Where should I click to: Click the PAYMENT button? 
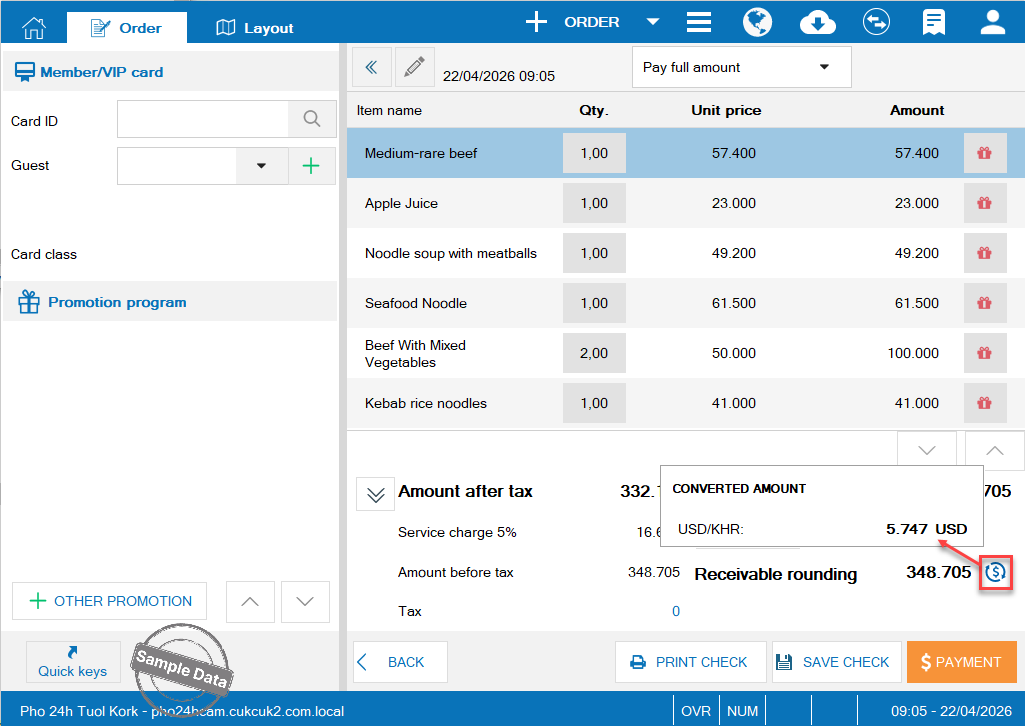coord(961,662)
